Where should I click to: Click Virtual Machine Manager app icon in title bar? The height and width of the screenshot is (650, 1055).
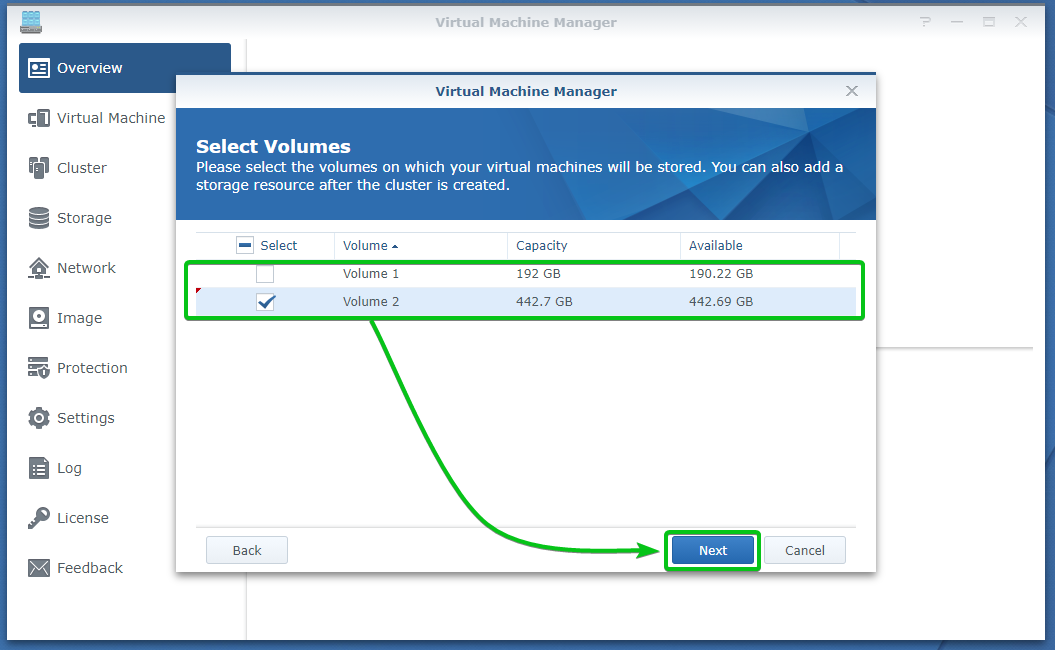(31, 22)
